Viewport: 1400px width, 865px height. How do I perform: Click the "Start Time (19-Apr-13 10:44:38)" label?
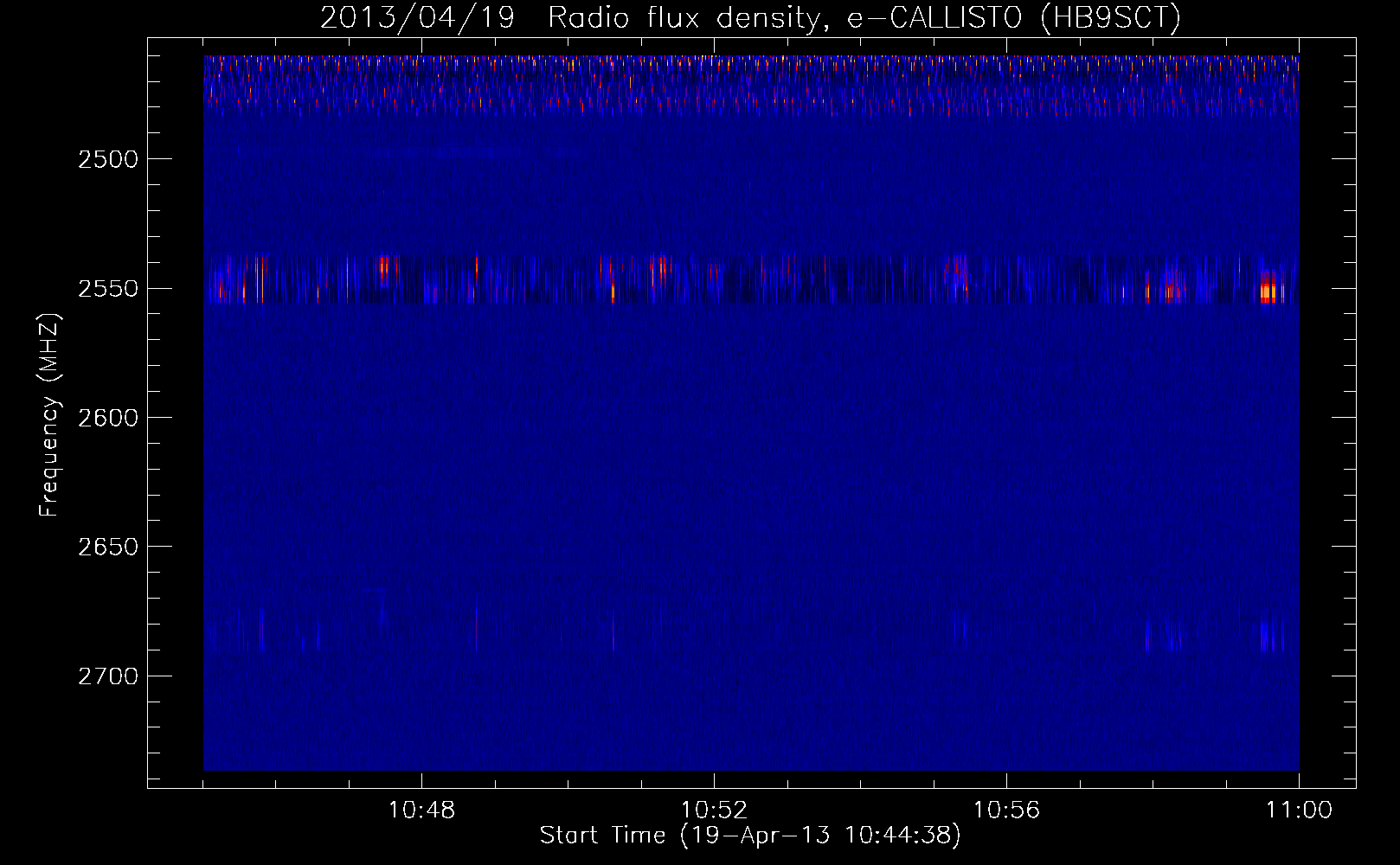click(750, 836)
